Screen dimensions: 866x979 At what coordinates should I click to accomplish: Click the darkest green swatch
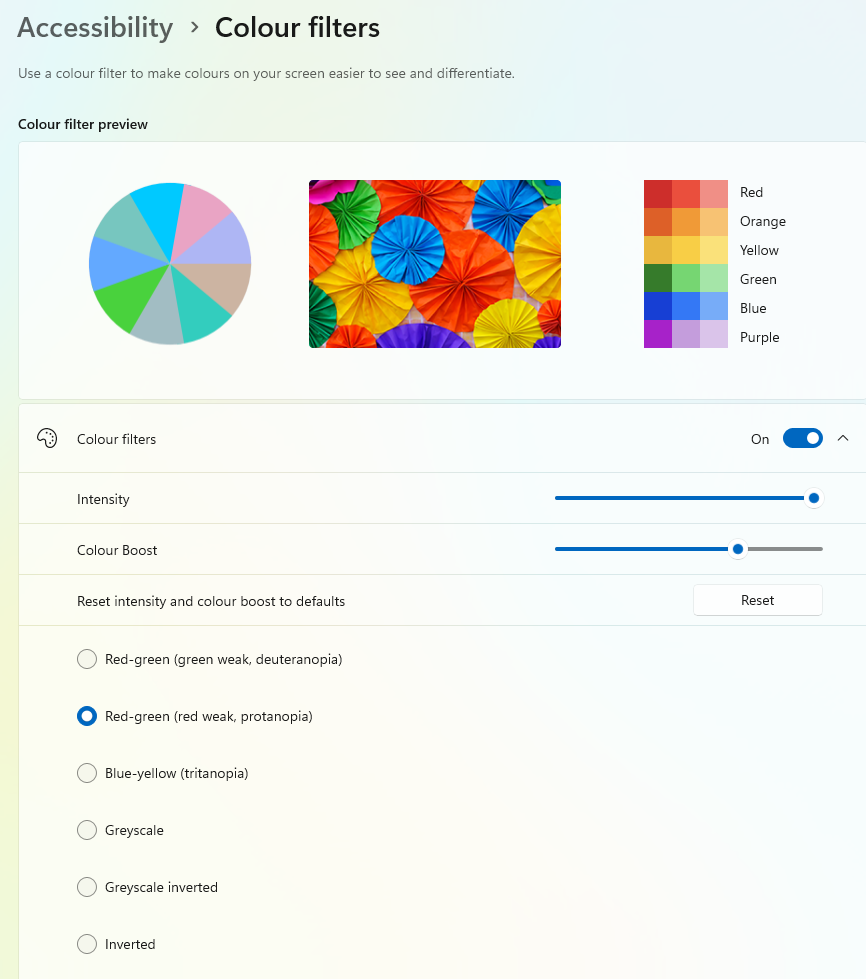(657, 279)
